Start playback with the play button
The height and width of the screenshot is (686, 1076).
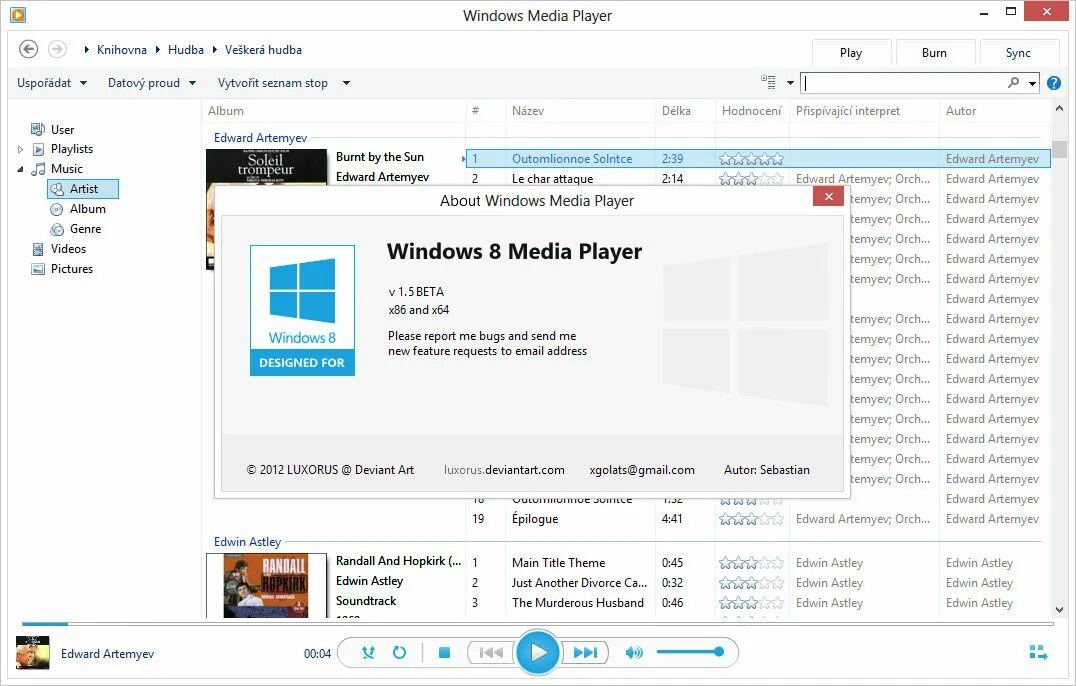[538, 652]
